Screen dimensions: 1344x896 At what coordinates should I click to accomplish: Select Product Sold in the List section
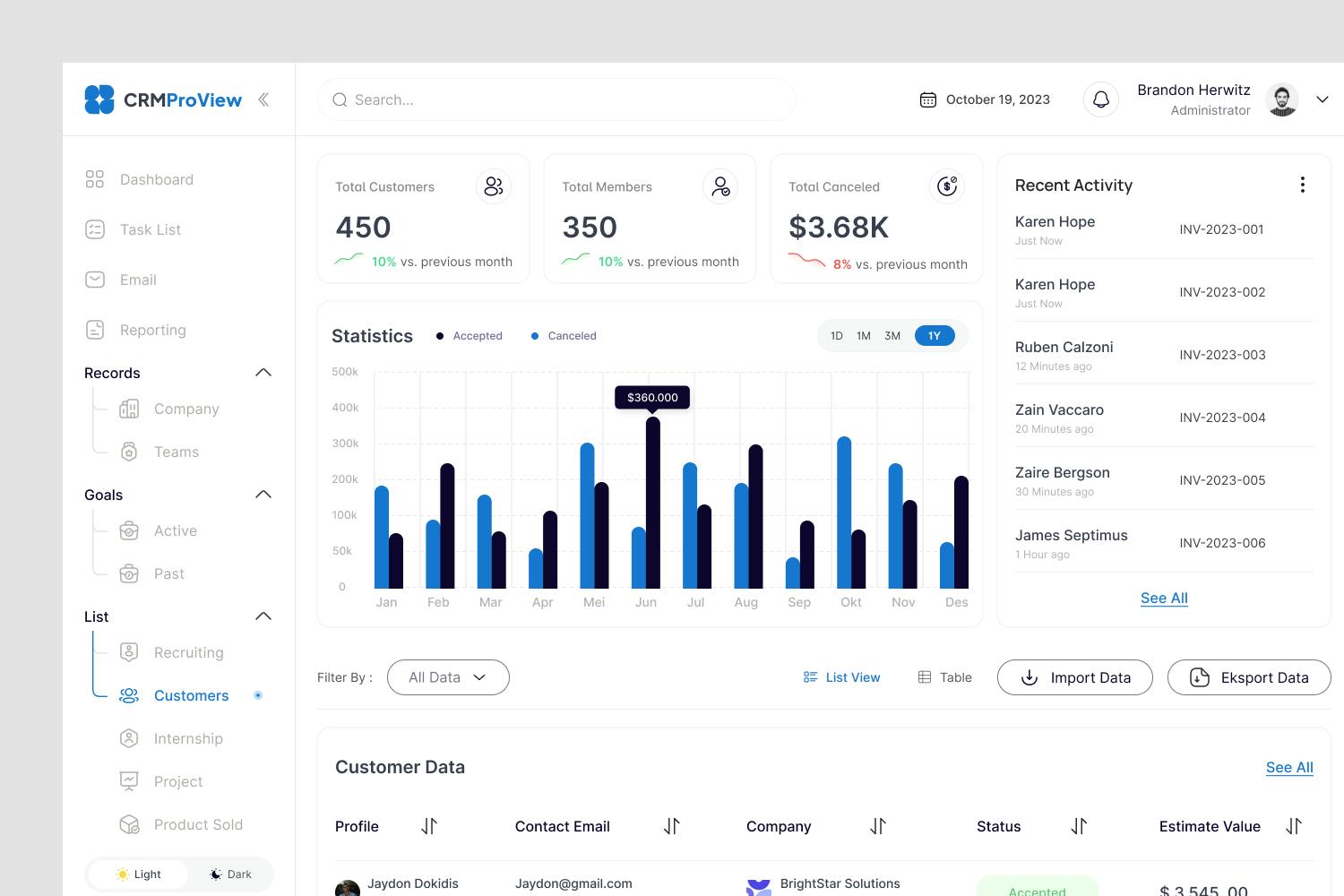tap(181, 824)
